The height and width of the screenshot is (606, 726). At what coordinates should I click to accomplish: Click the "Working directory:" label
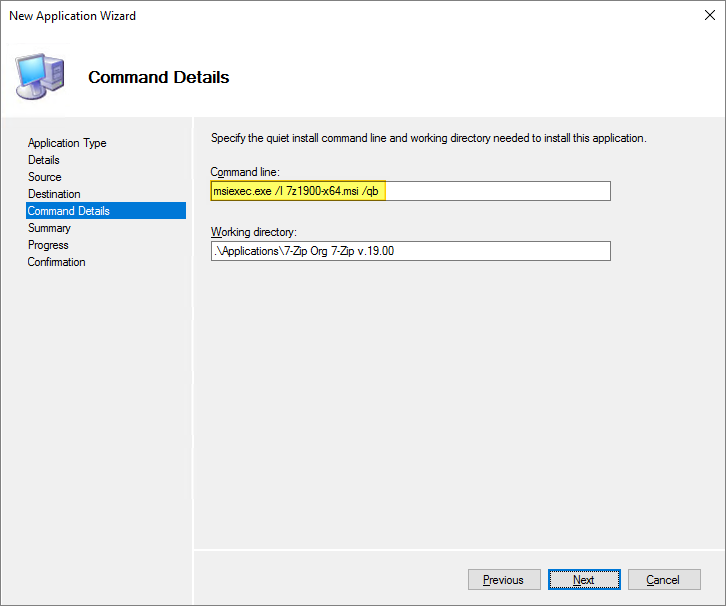click(254, 232)
